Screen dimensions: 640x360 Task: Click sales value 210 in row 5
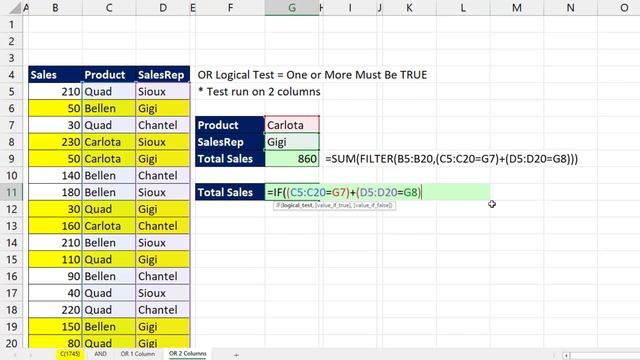tap(55, 91)
